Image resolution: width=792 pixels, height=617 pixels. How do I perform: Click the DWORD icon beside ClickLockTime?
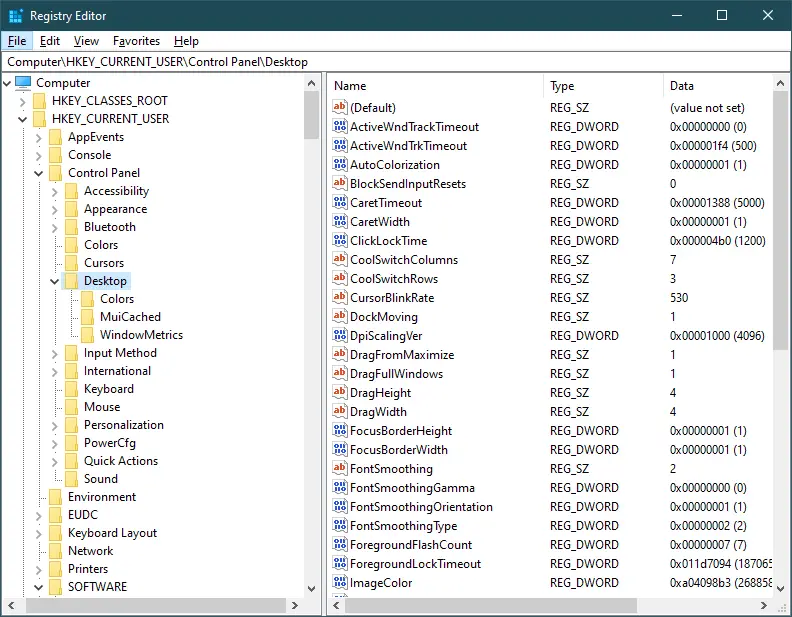click(340, 240)
